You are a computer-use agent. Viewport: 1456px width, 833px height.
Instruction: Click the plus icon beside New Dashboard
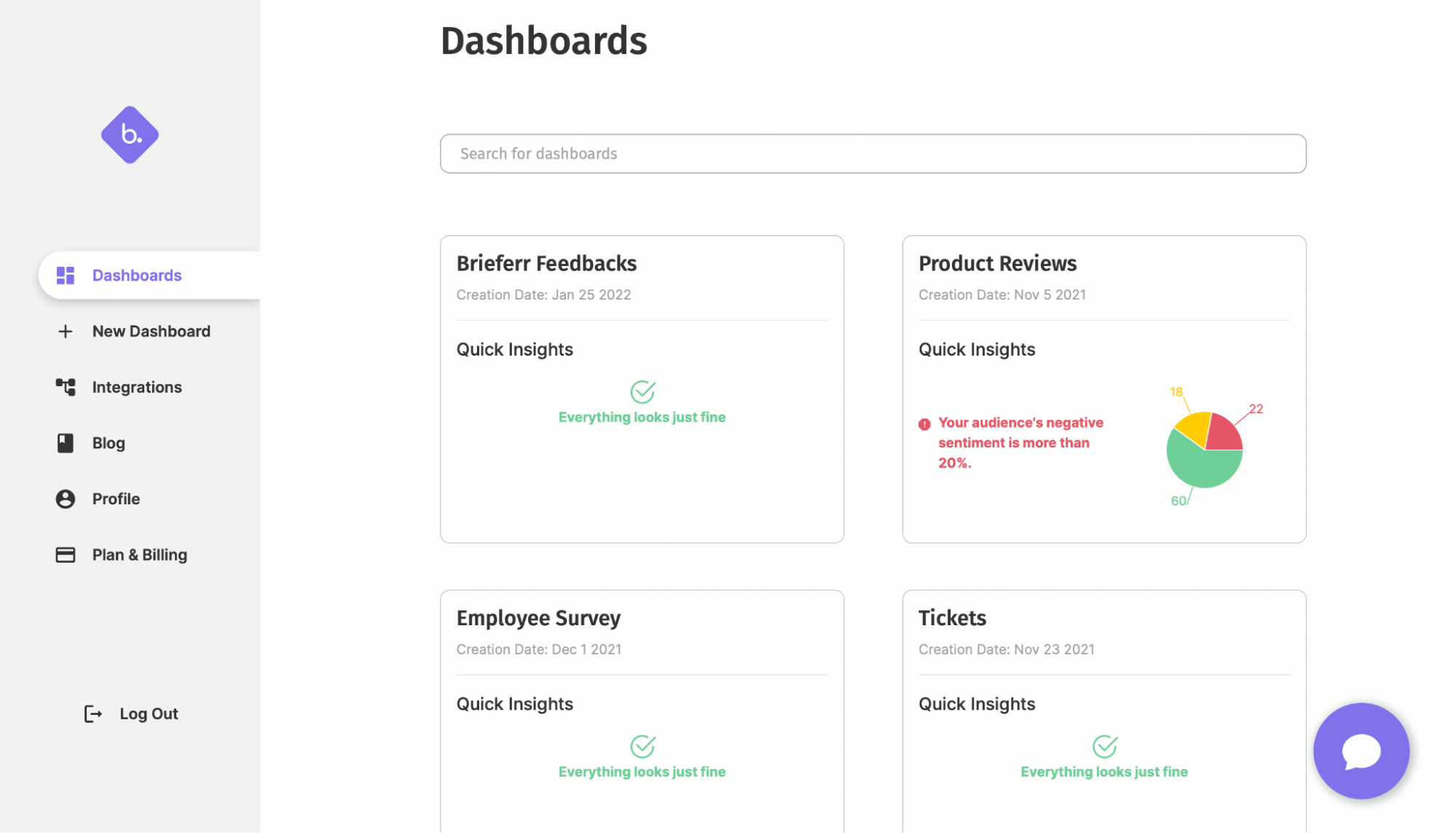click(66, 332)
